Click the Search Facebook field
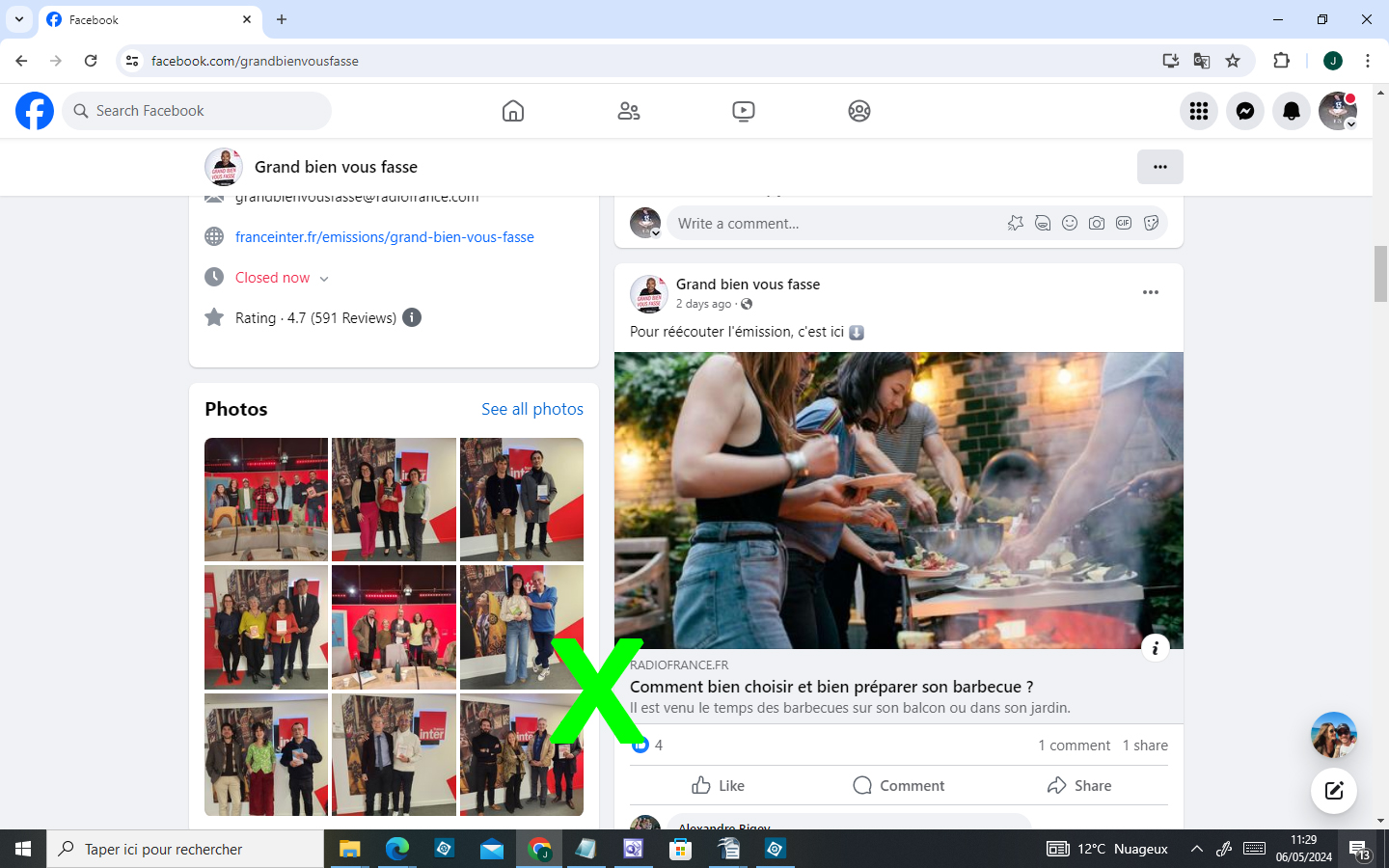The width and height of the screenshot is (1389, 868). point(198,111)
